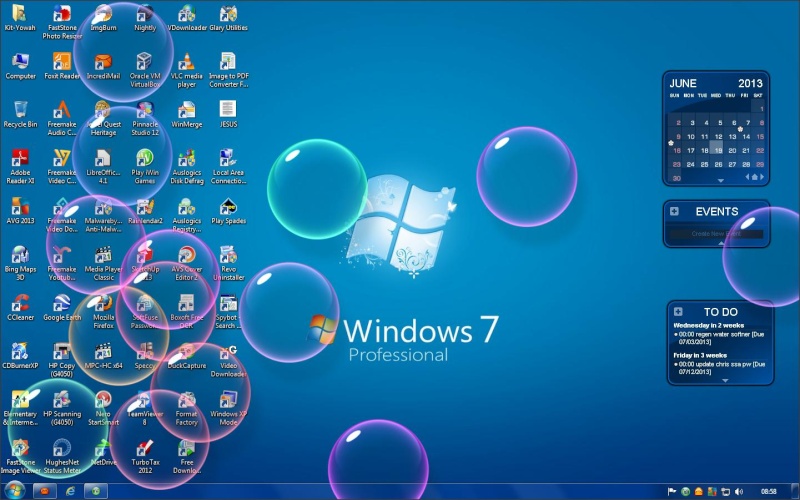Image resolution: width=800 pixels, height=500 pixels.
Task: Open Format Factory desktop icon
Action: pos(187,409)
